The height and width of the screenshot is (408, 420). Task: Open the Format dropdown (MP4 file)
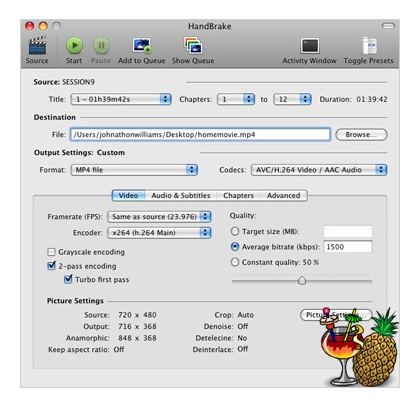pyautogui.click(x=134, y=170)
